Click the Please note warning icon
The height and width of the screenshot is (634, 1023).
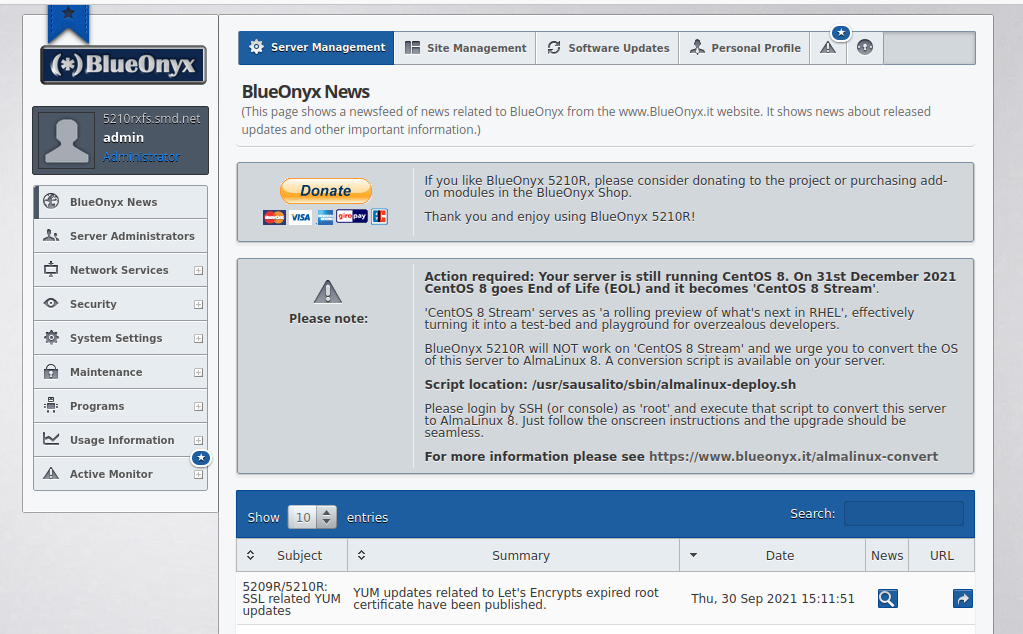tap(328, 292)
